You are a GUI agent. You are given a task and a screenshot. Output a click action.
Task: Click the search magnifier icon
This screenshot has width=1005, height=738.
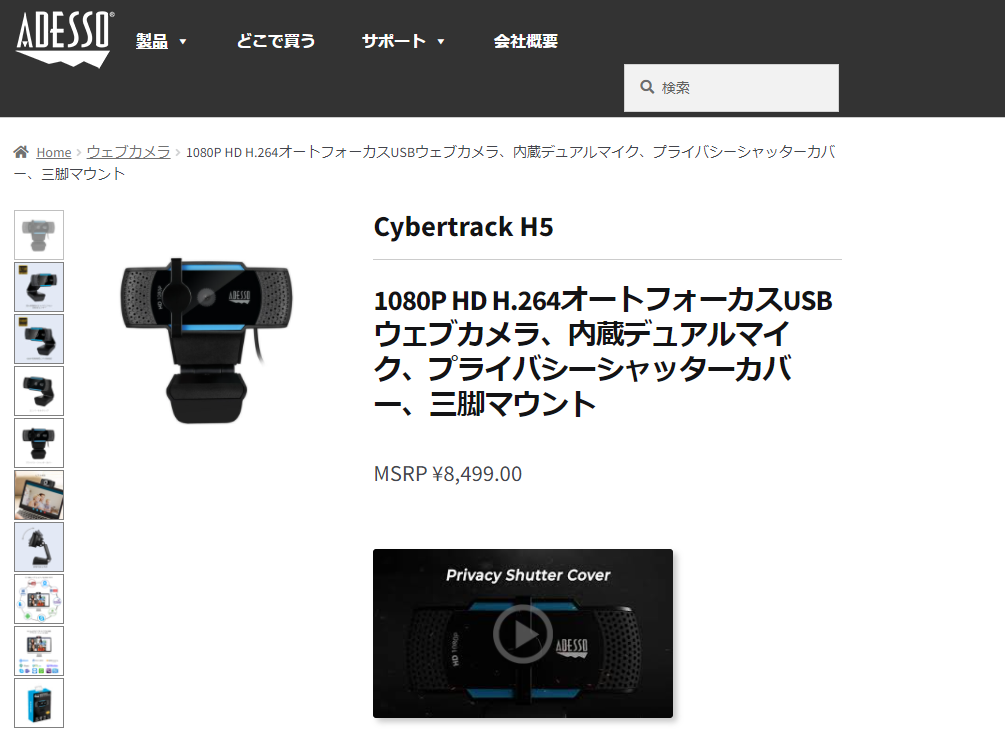[647, 87]
